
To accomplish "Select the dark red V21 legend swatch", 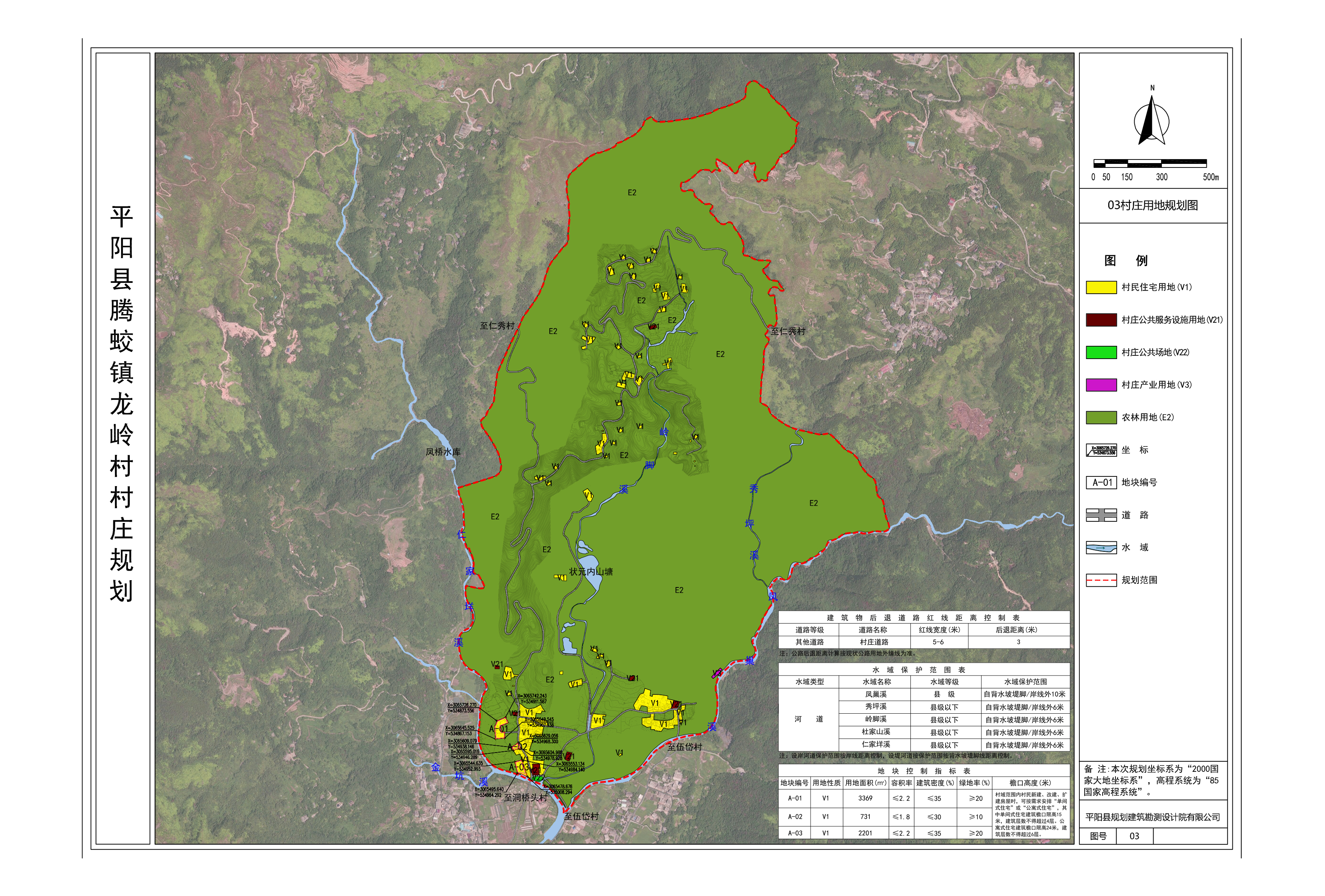I will coord(1101,319).
